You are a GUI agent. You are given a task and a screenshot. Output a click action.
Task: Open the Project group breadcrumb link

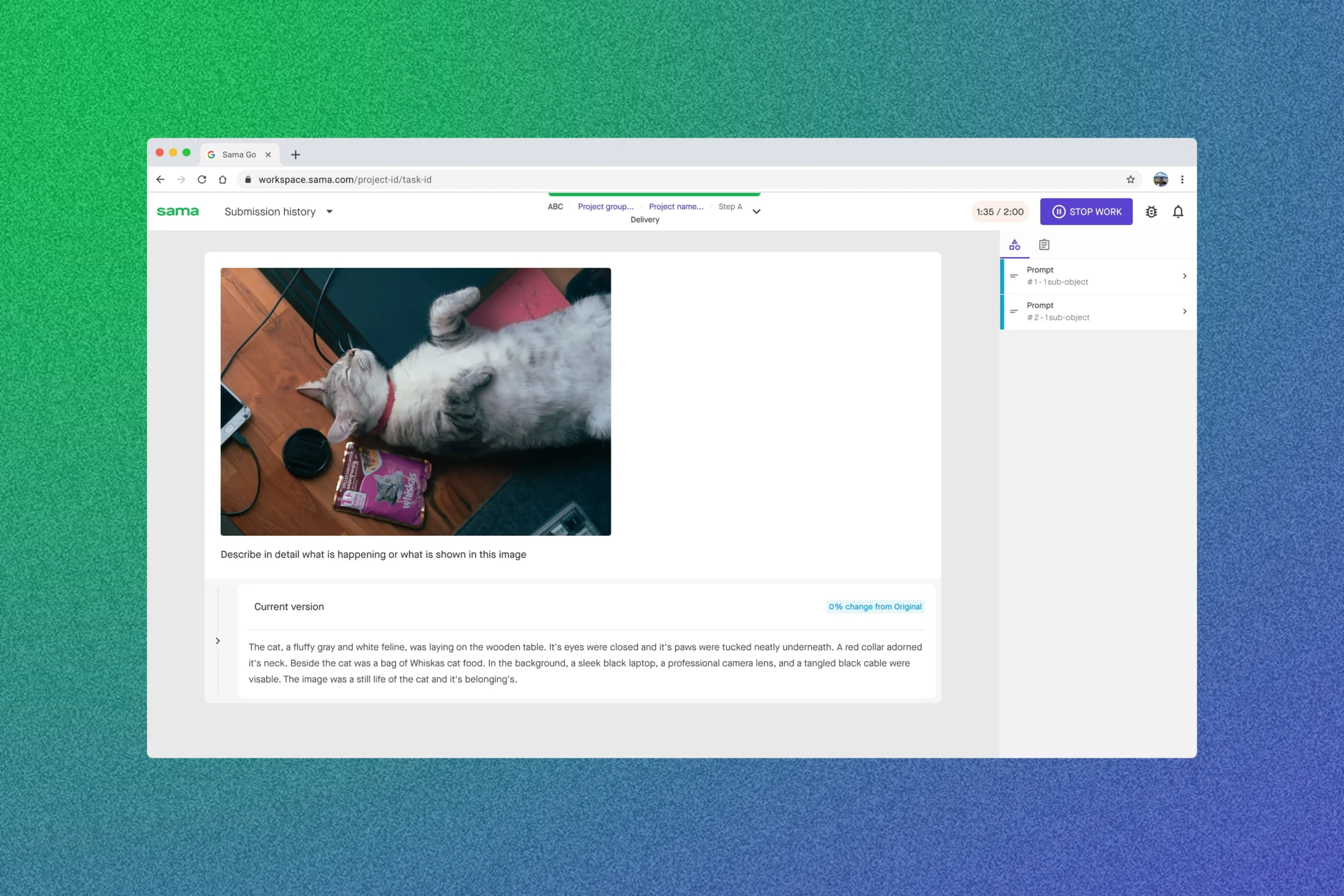click(606, 206)
